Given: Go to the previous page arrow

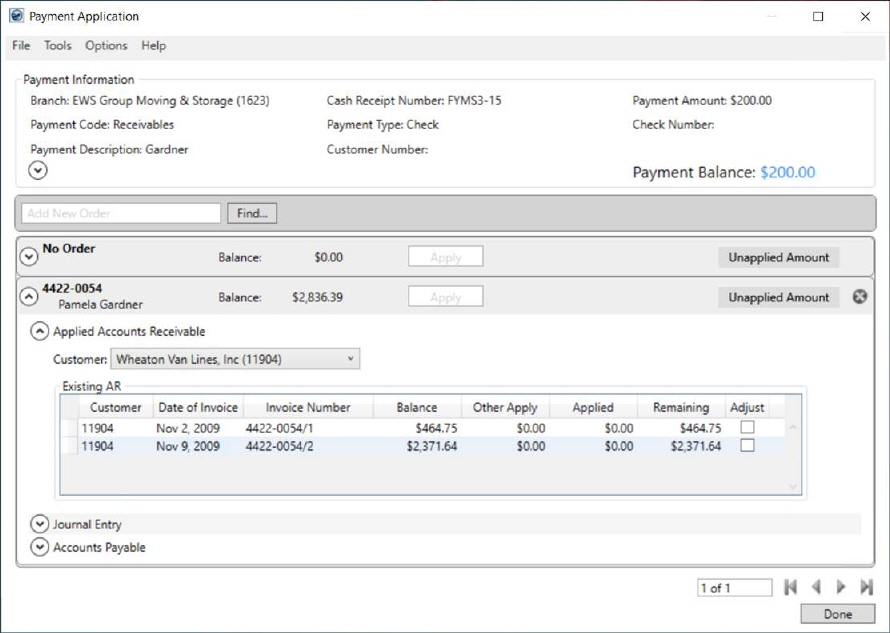Looking at the screenshot, I should pyautogui.click(x=816, y=588).
